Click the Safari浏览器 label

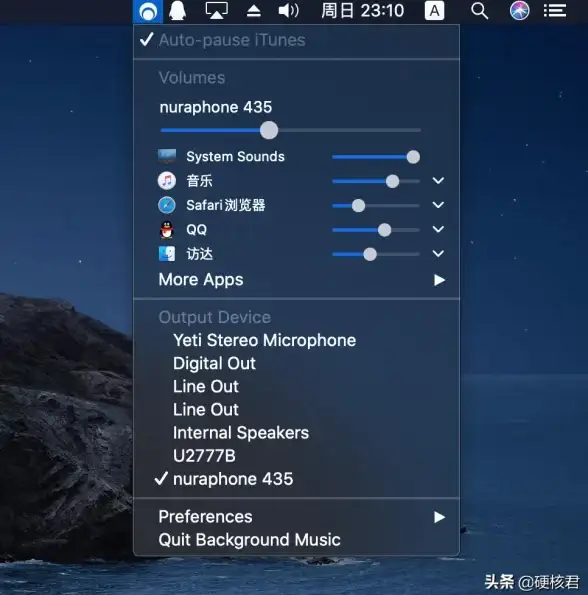pos(226,205)
